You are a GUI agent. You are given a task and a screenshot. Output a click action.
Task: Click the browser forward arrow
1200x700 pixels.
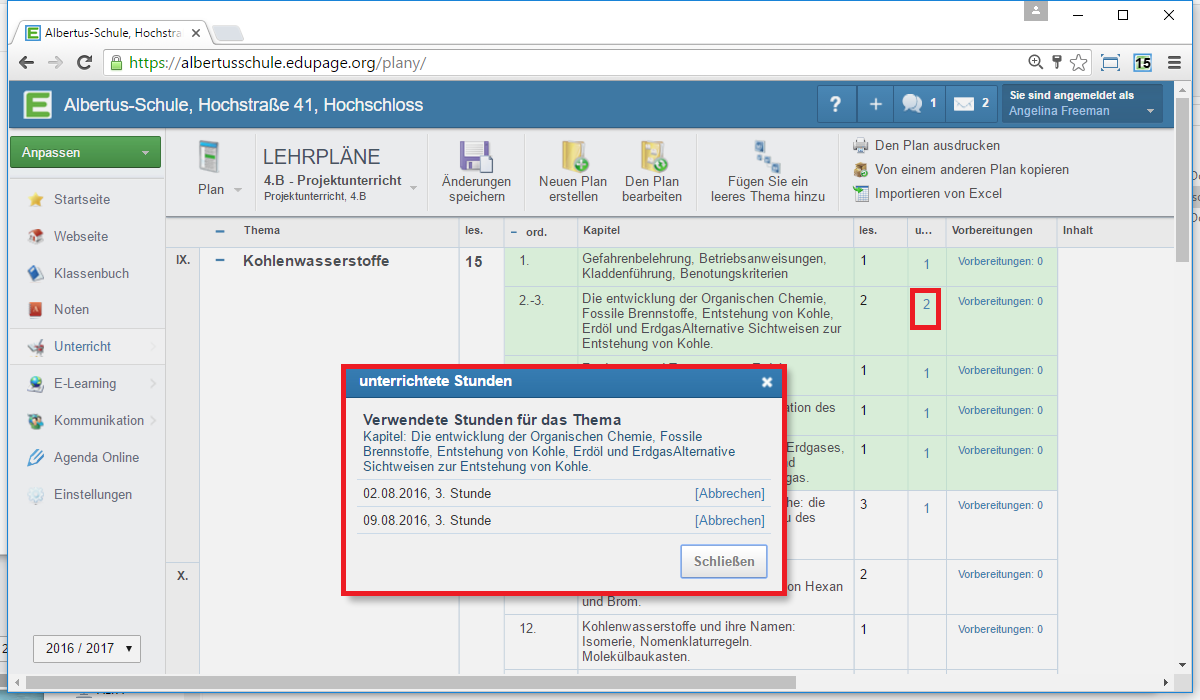[56, 63]
